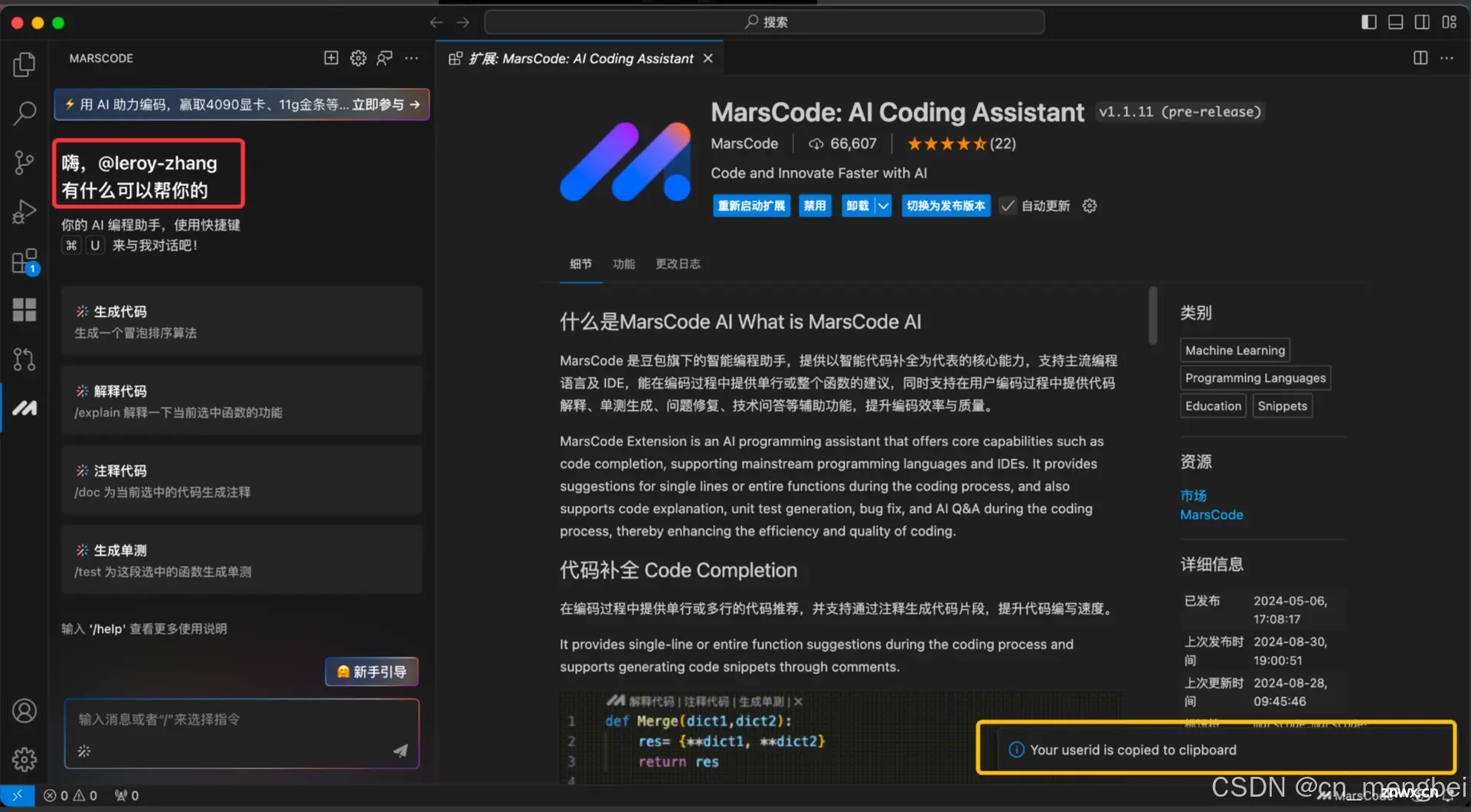Click the remote window status bar icon

point(17,795)
